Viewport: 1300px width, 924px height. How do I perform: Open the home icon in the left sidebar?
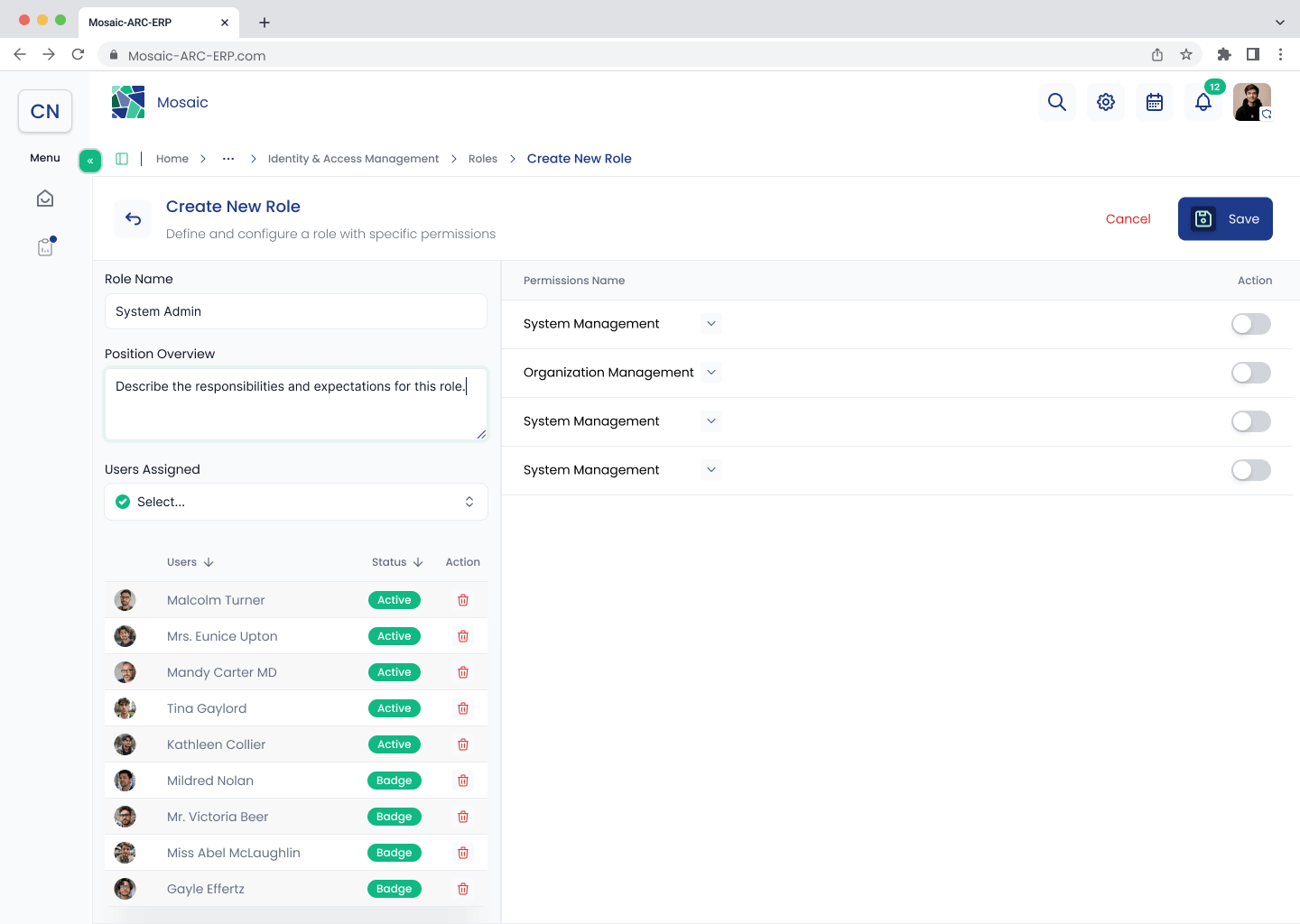[45, 199]
